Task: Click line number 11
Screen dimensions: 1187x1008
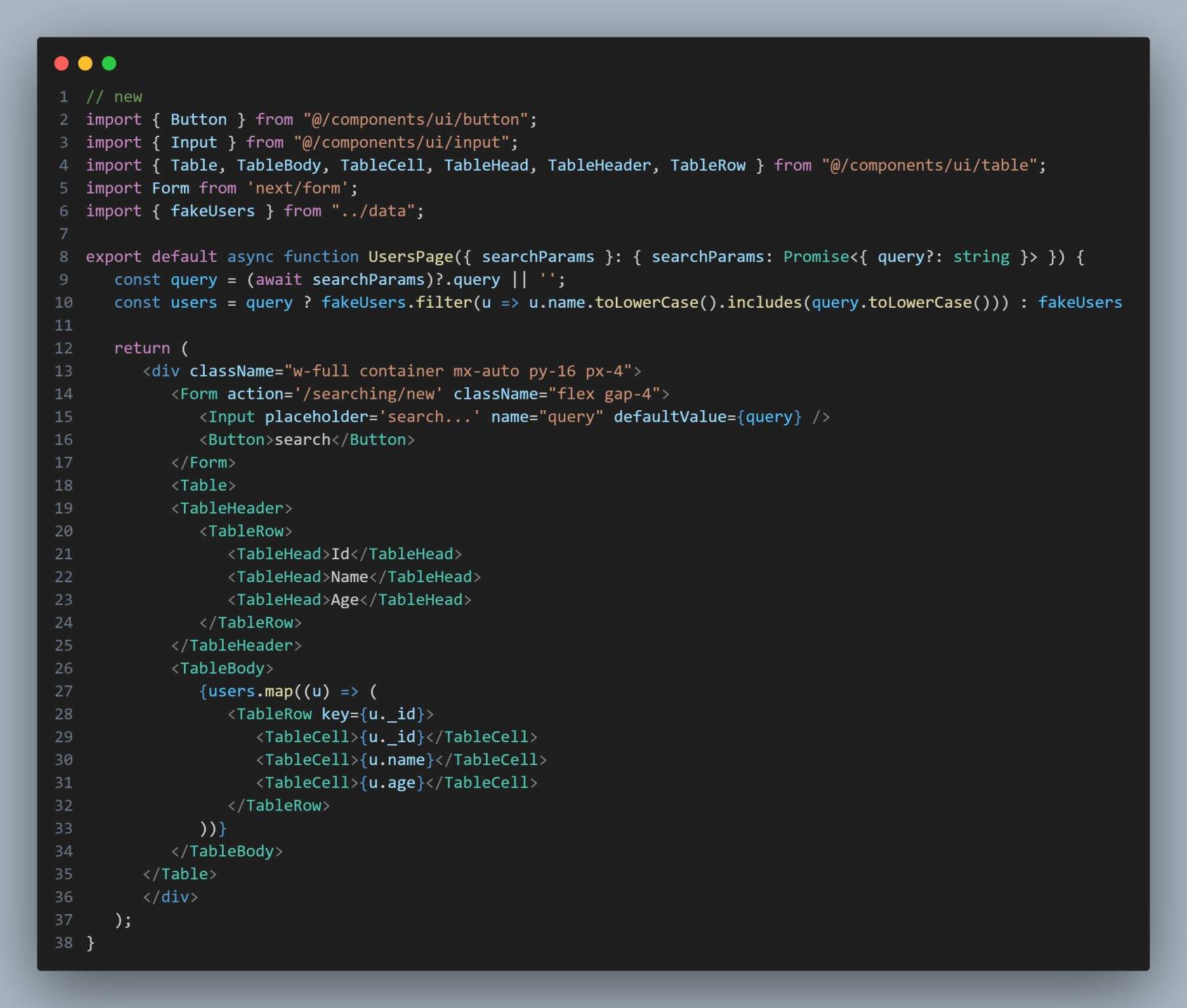Action: [64, 325]
